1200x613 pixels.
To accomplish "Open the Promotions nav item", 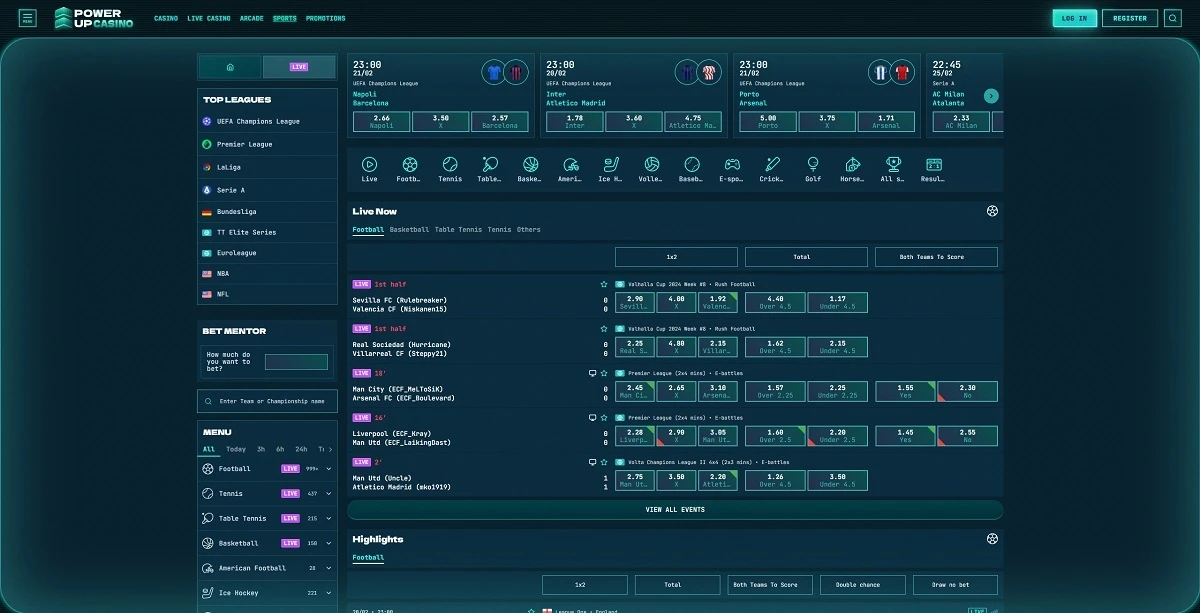I will pyautogui.click(x=325, y=18).
